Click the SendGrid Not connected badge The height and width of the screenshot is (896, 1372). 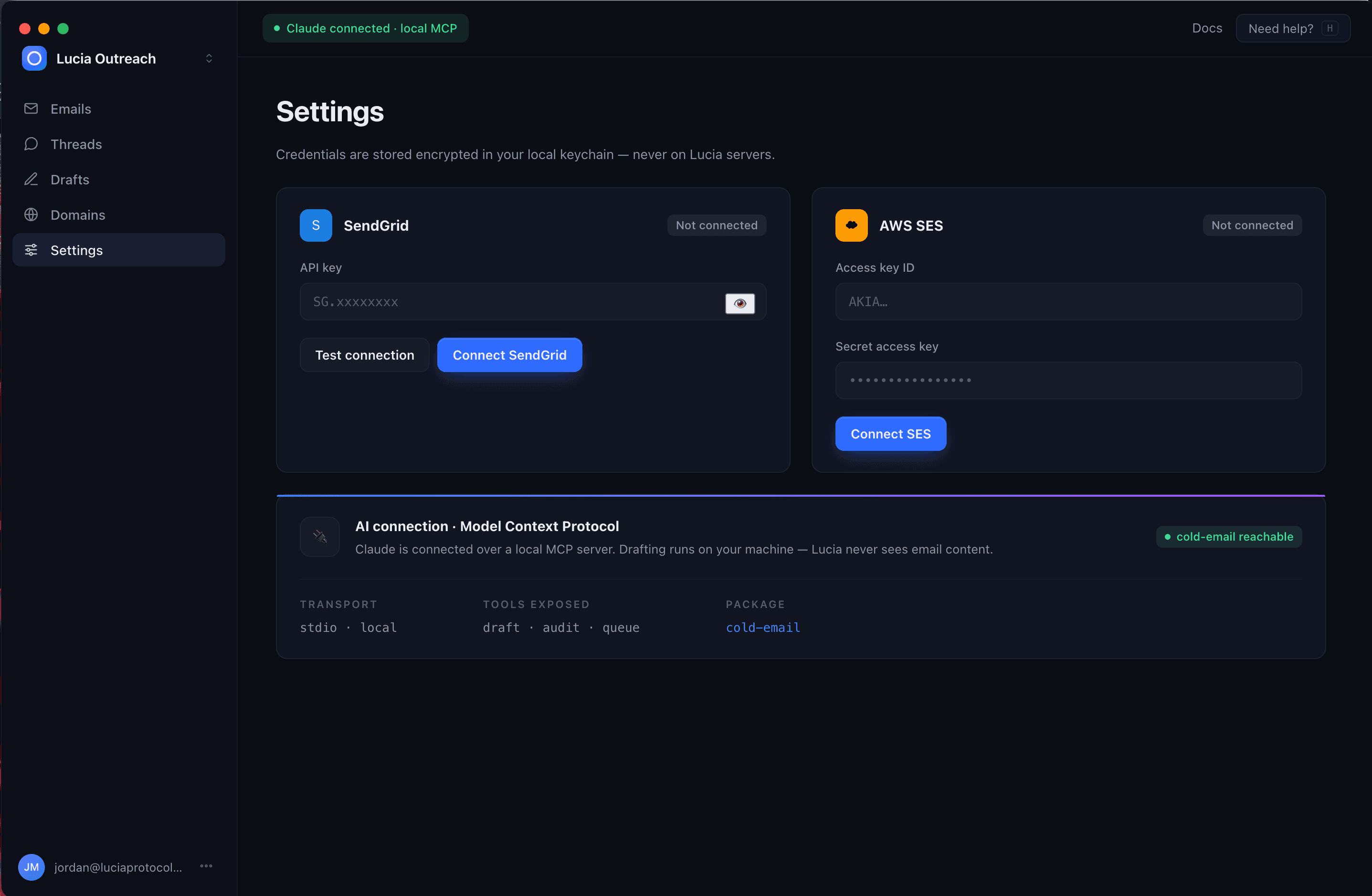pos(717,225)
